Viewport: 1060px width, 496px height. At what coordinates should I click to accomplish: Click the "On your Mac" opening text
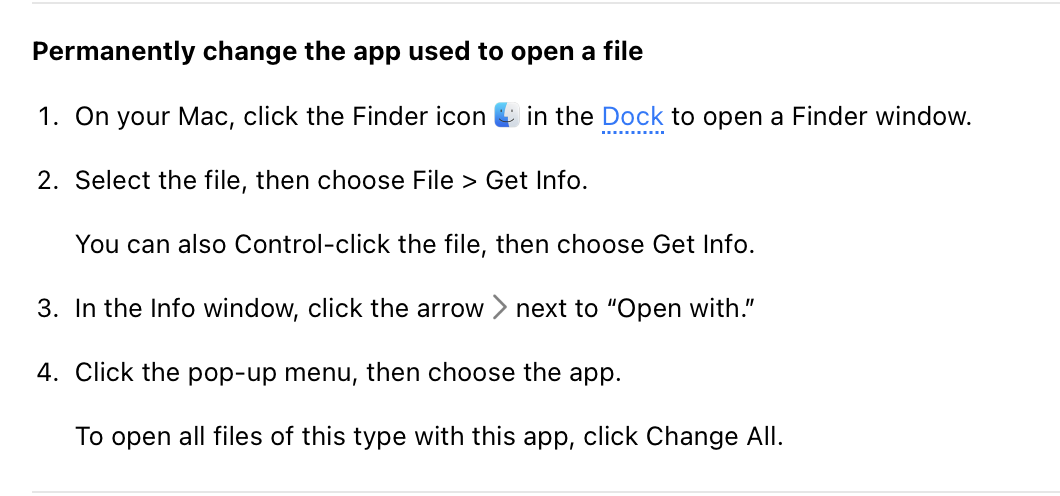coord(155,117)
